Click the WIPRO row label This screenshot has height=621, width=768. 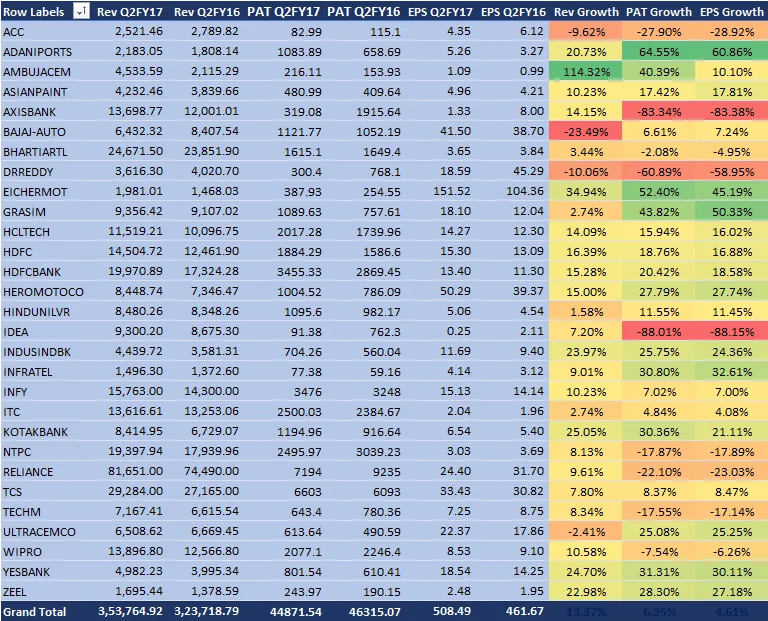22,552
